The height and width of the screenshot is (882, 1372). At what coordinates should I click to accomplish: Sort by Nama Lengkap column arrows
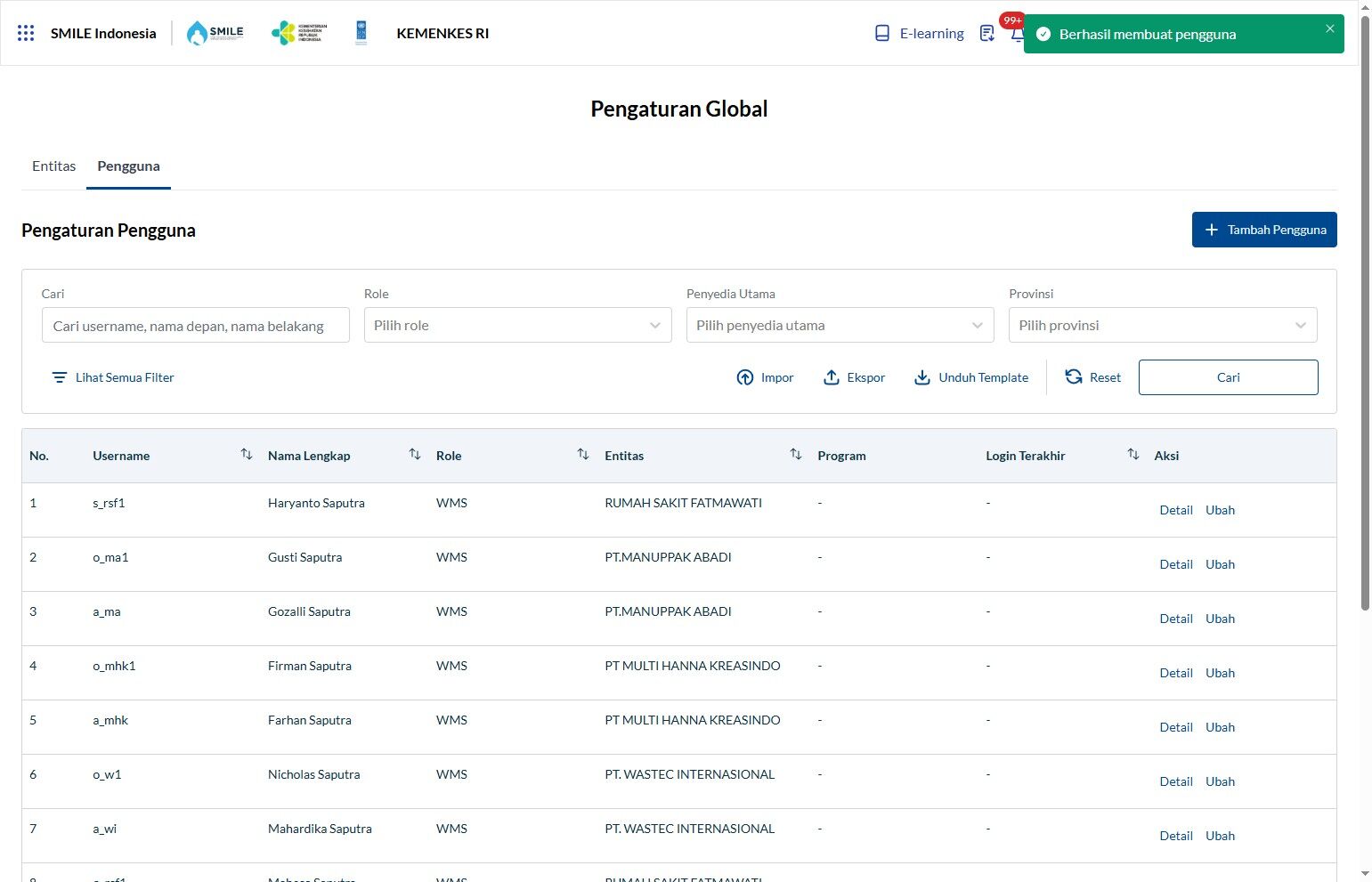point(415,455)
